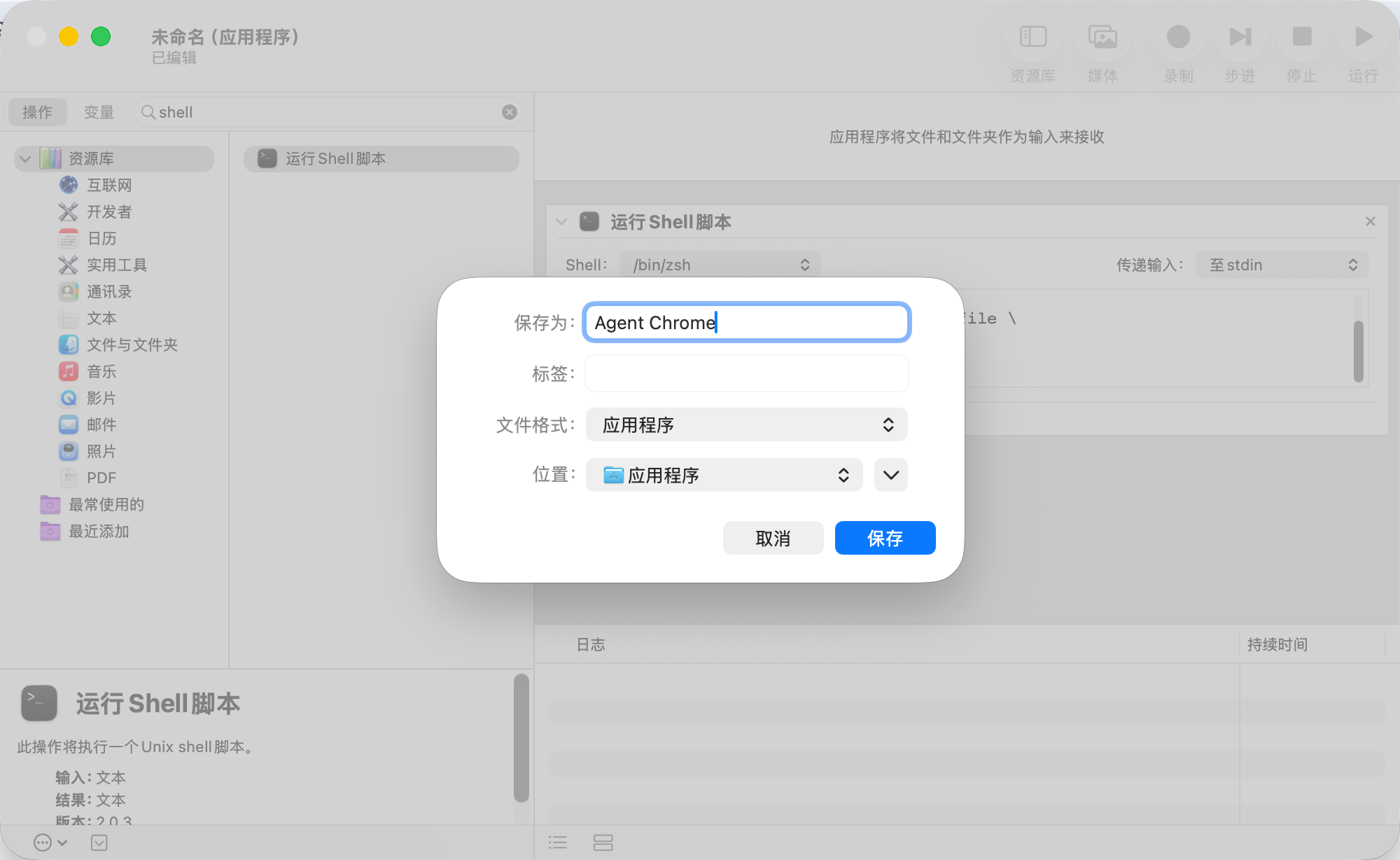1400x860 pixels.
Task: Open the ellipsis options menu at bottom-left
Action: (50, 842)
